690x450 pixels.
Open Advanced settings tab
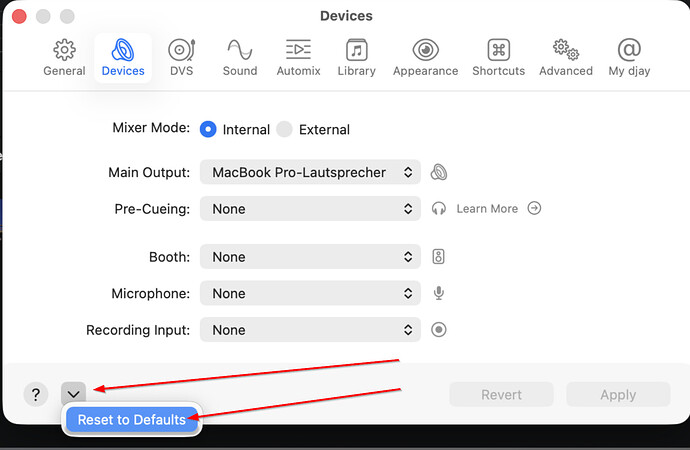coord(567,58)
